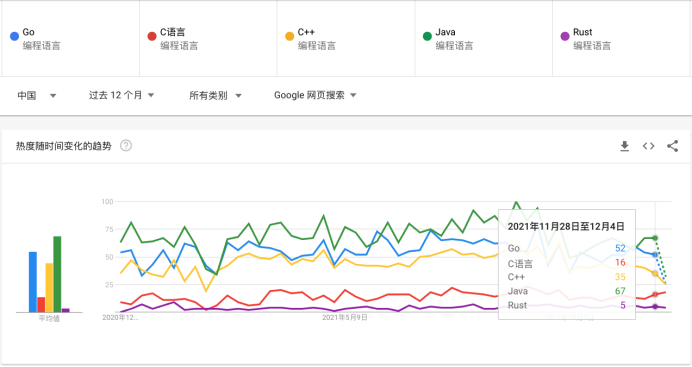Select the Go search term card
The width and height of the screenshot is (692, 367).
pyautogui.click(x=71, y=38)
